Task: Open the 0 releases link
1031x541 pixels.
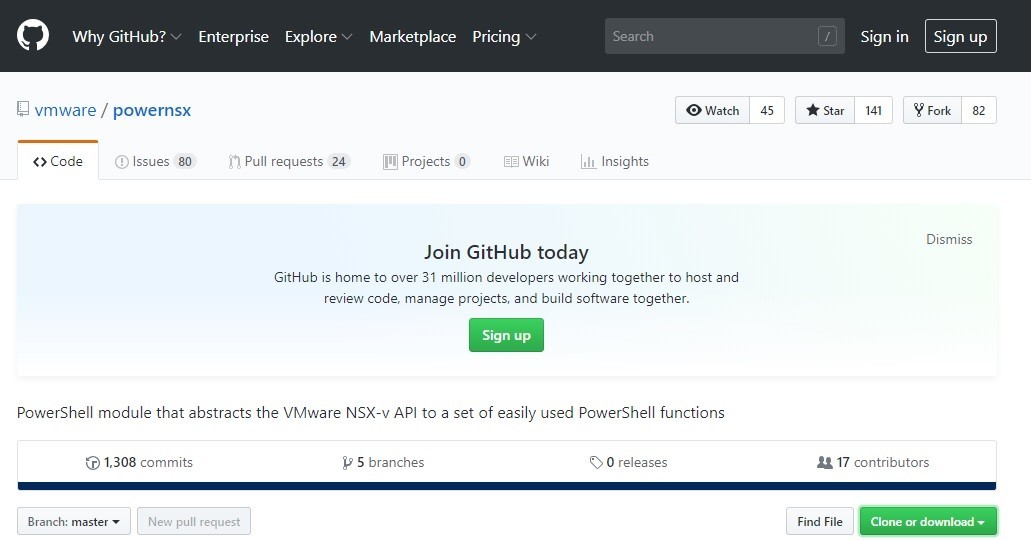Action: (x=629, y=462)
